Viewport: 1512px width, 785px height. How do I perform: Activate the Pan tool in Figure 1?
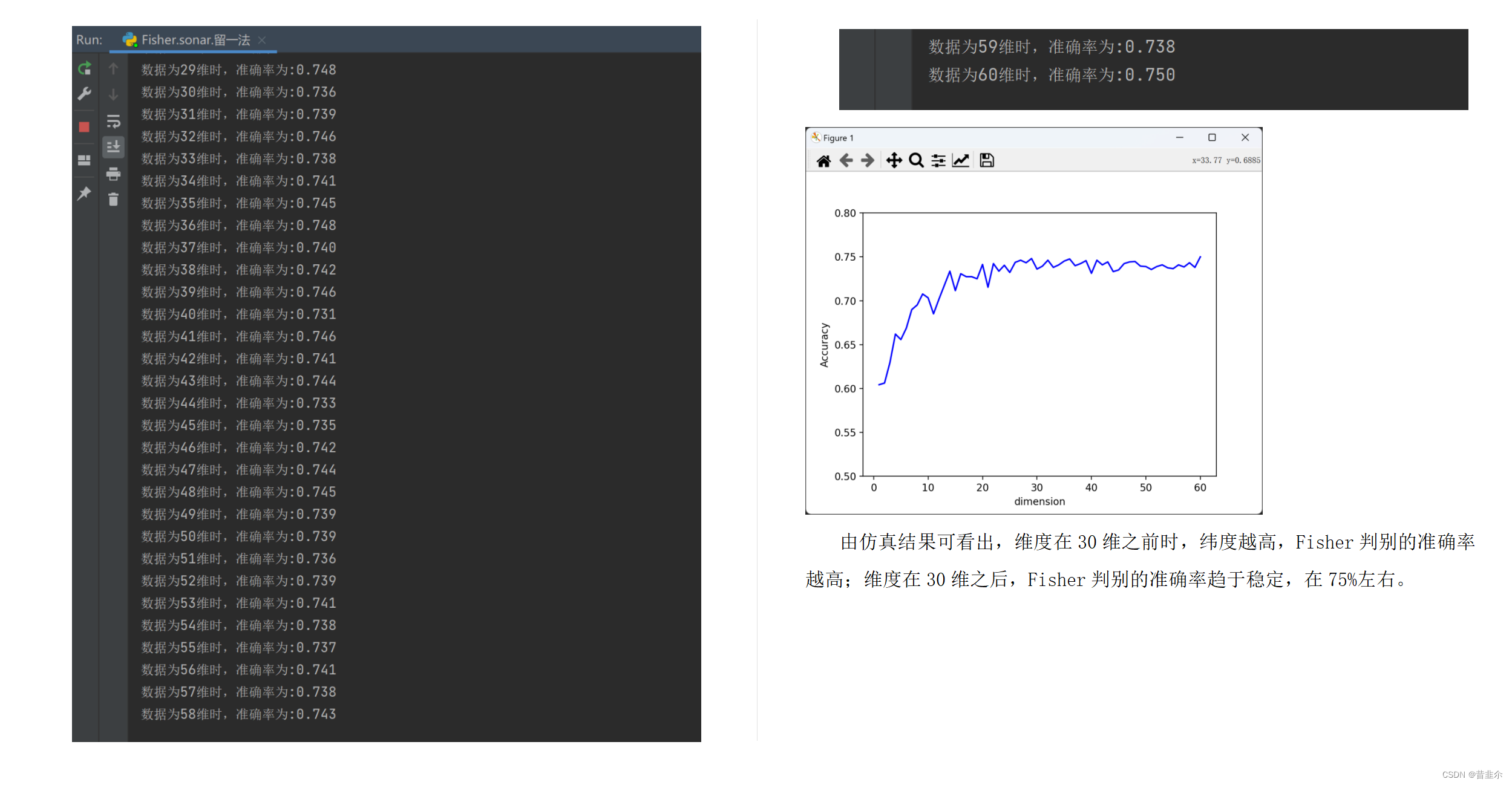point(894,160)
